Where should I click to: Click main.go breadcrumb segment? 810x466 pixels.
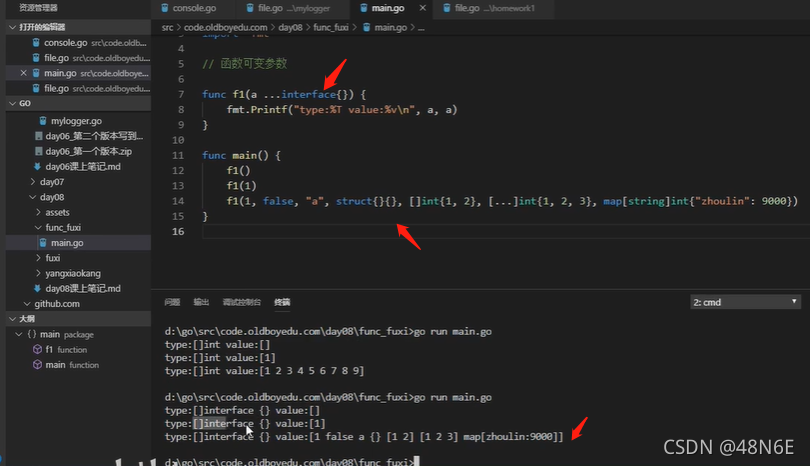[391, 27]
